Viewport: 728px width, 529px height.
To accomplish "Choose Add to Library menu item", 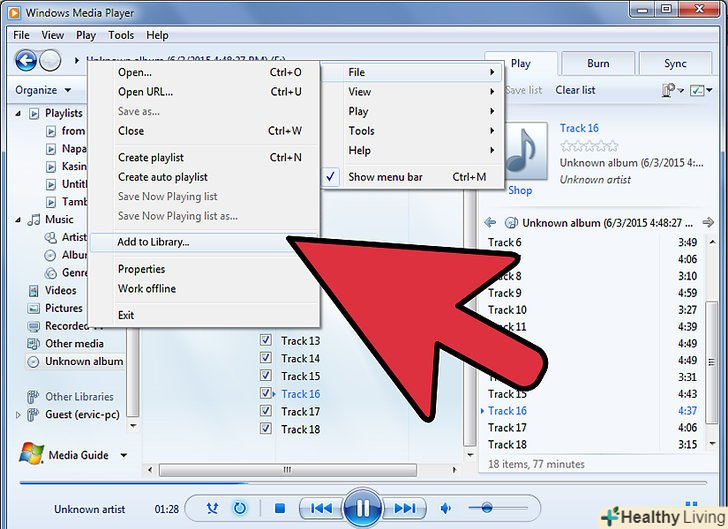I will tap(203, 242).
